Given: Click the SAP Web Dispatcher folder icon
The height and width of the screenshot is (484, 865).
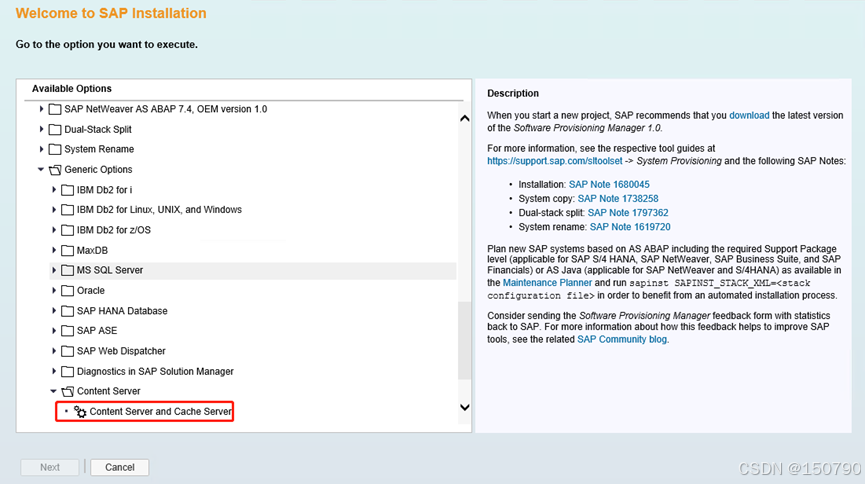Looking at the screenshot, I should tap(67, 351).
